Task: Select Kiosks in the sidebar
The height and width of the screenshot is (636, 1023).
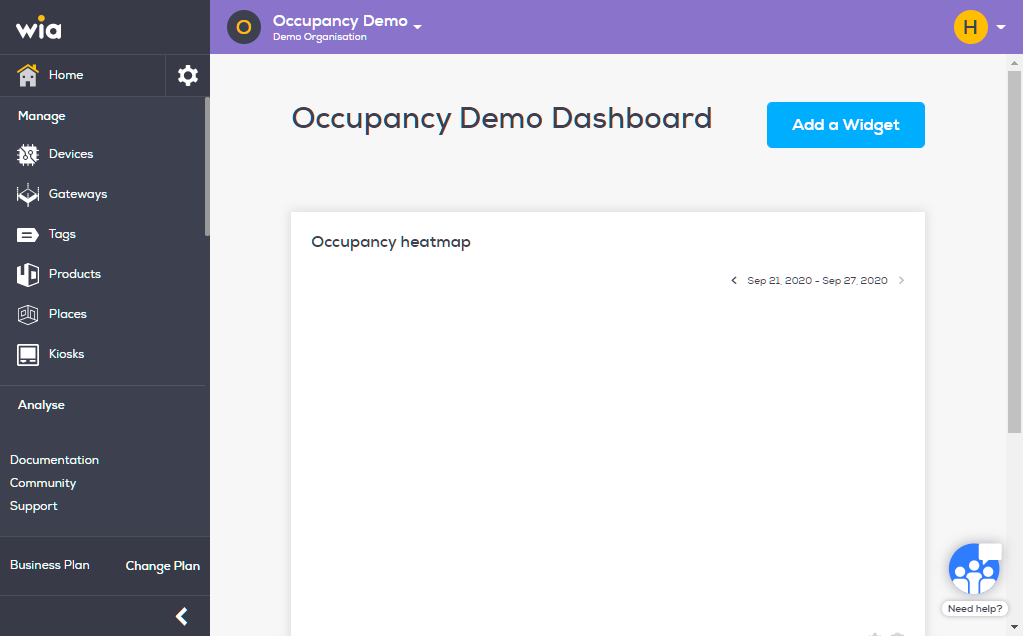Action: tap(67, 354)
